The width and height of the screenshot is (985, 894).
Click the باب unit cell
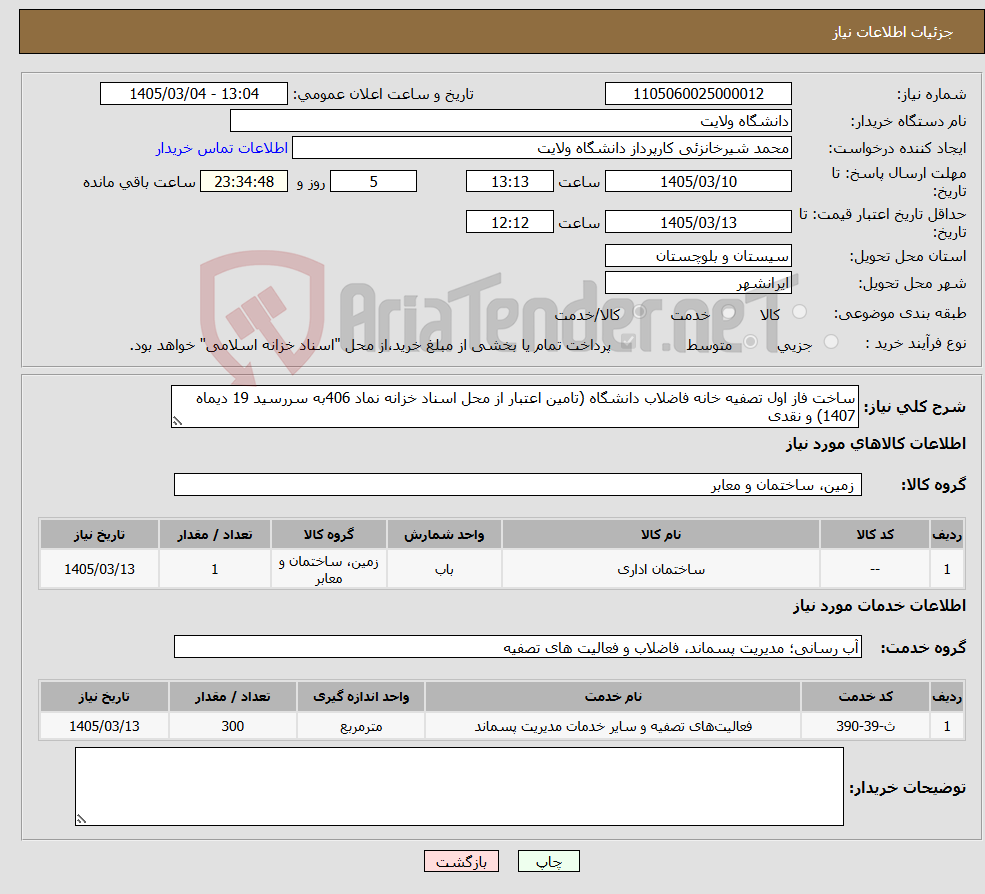pyautogui.click(x=444, y=569)
